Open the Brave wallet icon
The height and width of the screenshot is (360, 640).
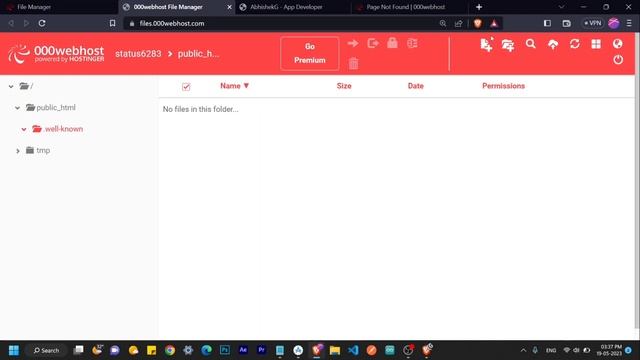coord(567,23)
